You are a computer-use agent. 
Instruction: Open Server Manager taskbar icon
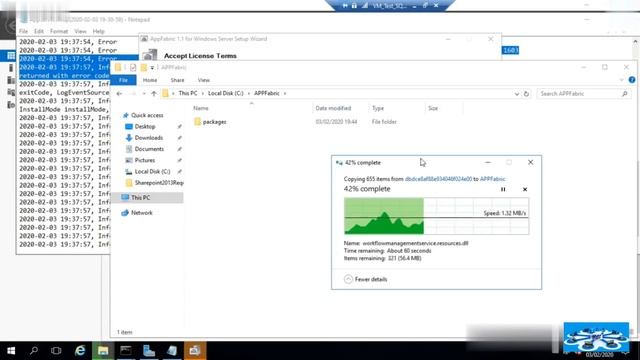tap(149, 351)
